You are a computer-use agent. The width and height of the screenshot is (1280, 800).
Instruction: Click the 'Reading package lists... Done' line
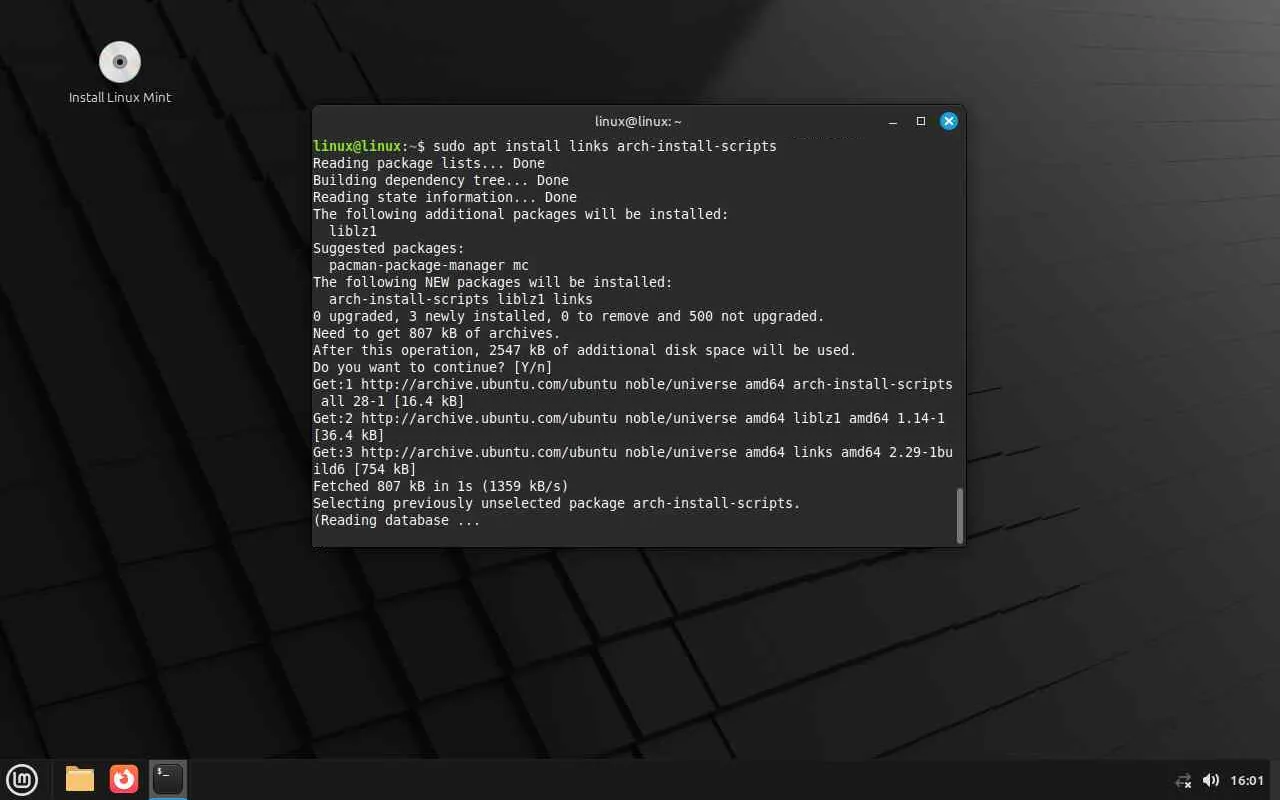pyautogui.click(x=429, y=163)
